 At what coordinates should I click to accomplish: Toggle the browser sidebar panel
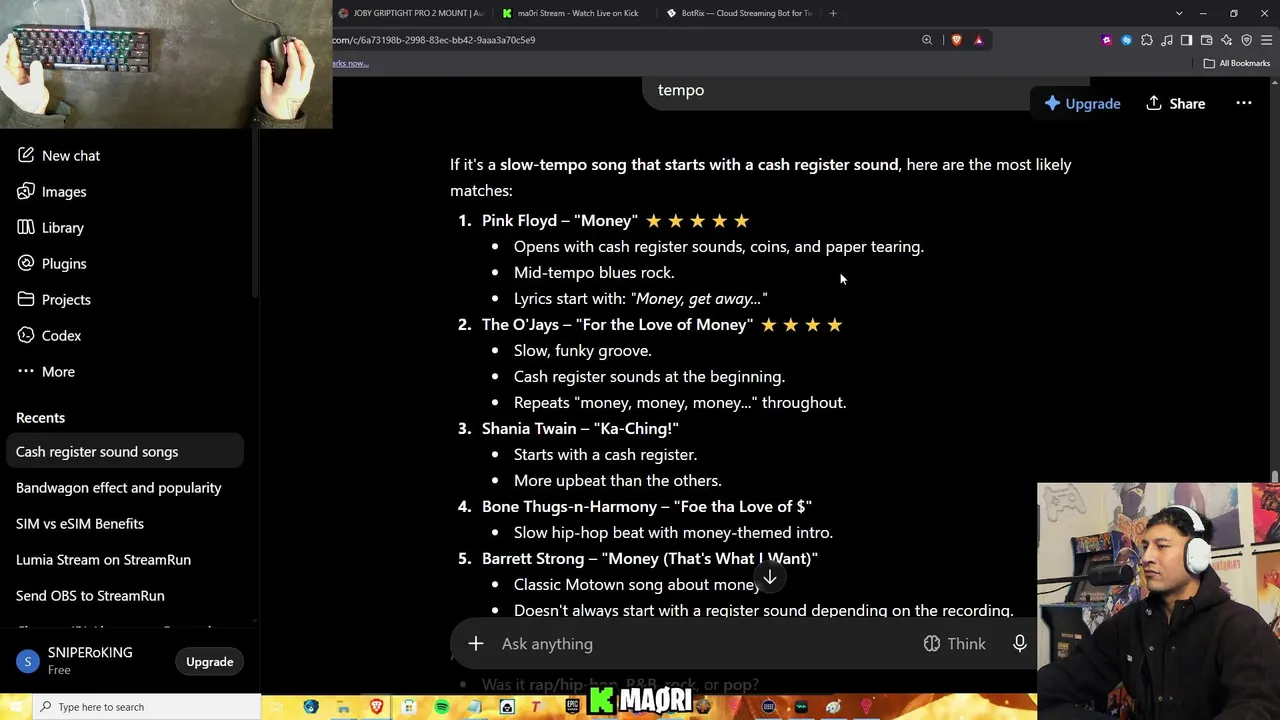[x=1187, y=40]
